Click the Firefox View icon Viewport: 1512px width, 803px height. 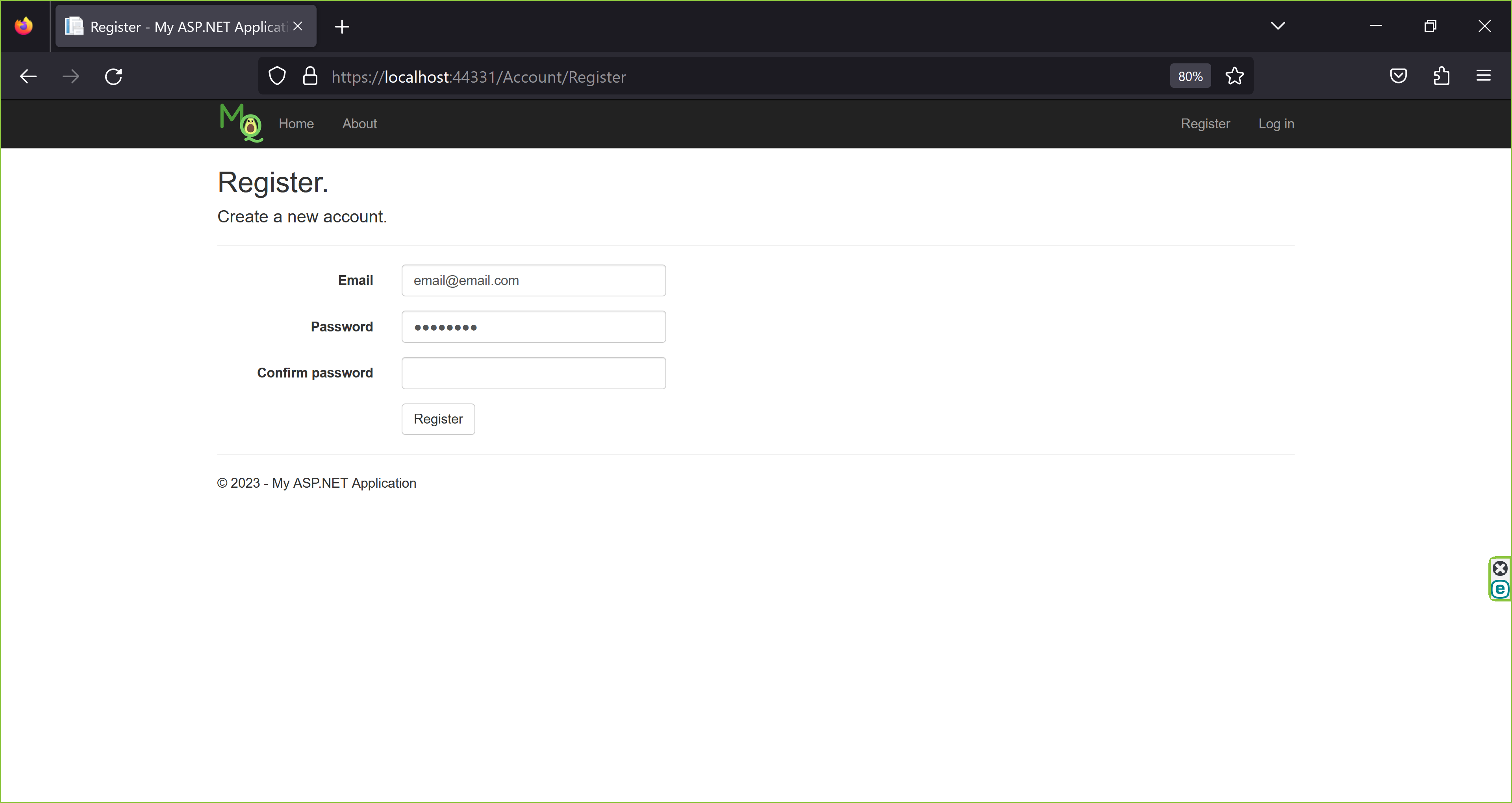click(24, 26)
